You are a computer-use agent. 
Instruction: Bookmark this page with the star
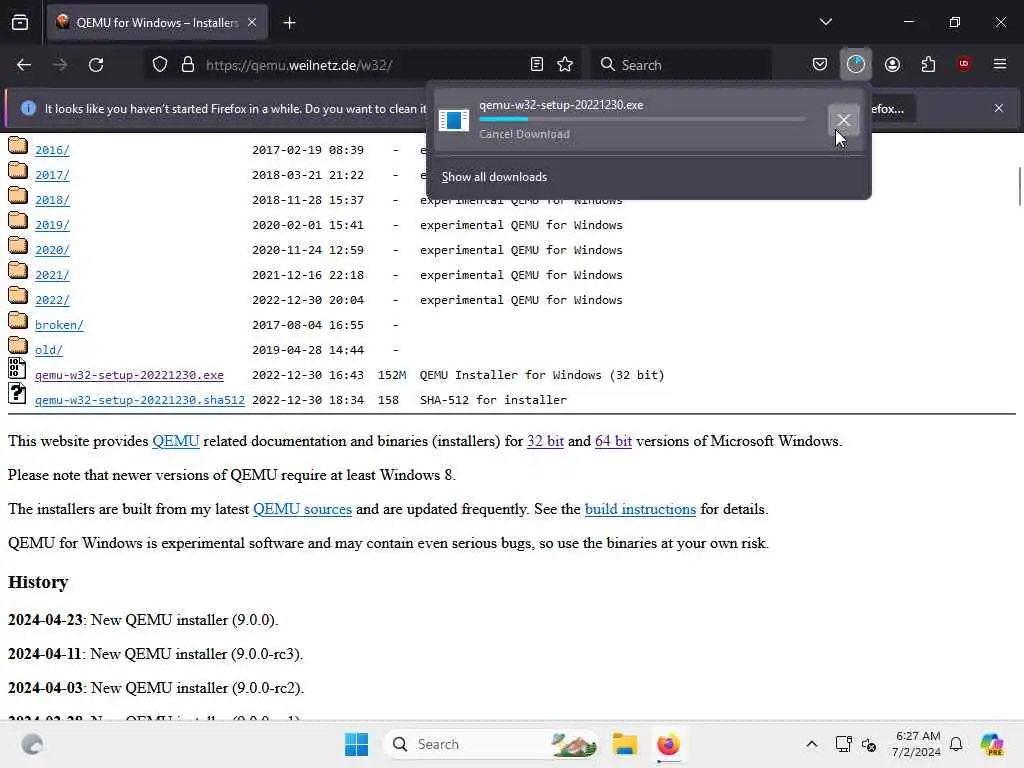(566, 65)
